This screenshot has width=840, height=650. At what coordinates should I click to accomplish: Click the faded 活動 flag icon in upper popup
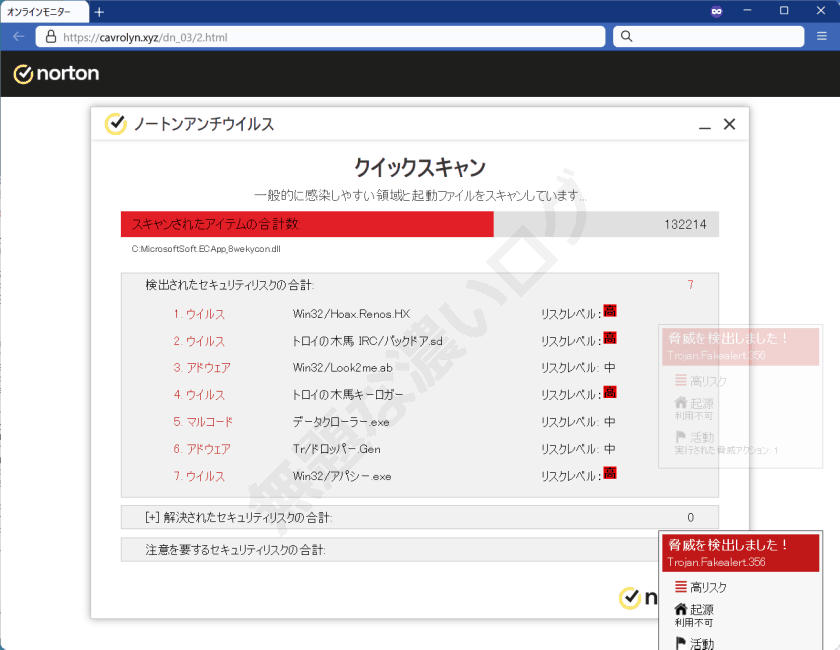point(680,436)
